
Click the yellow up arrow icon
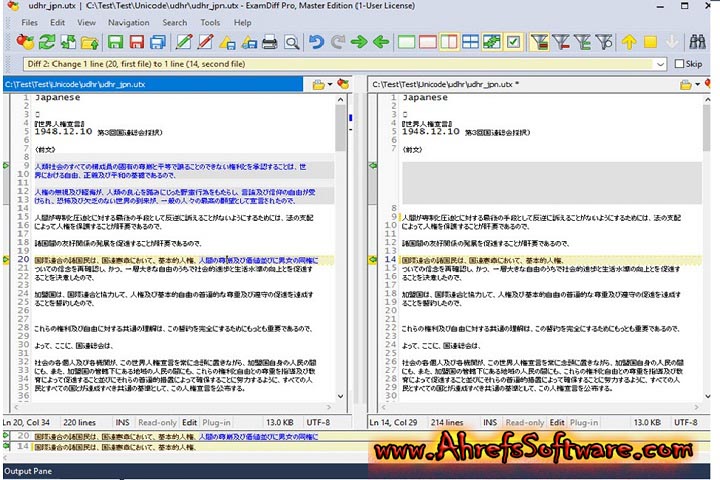click(628, 42)
